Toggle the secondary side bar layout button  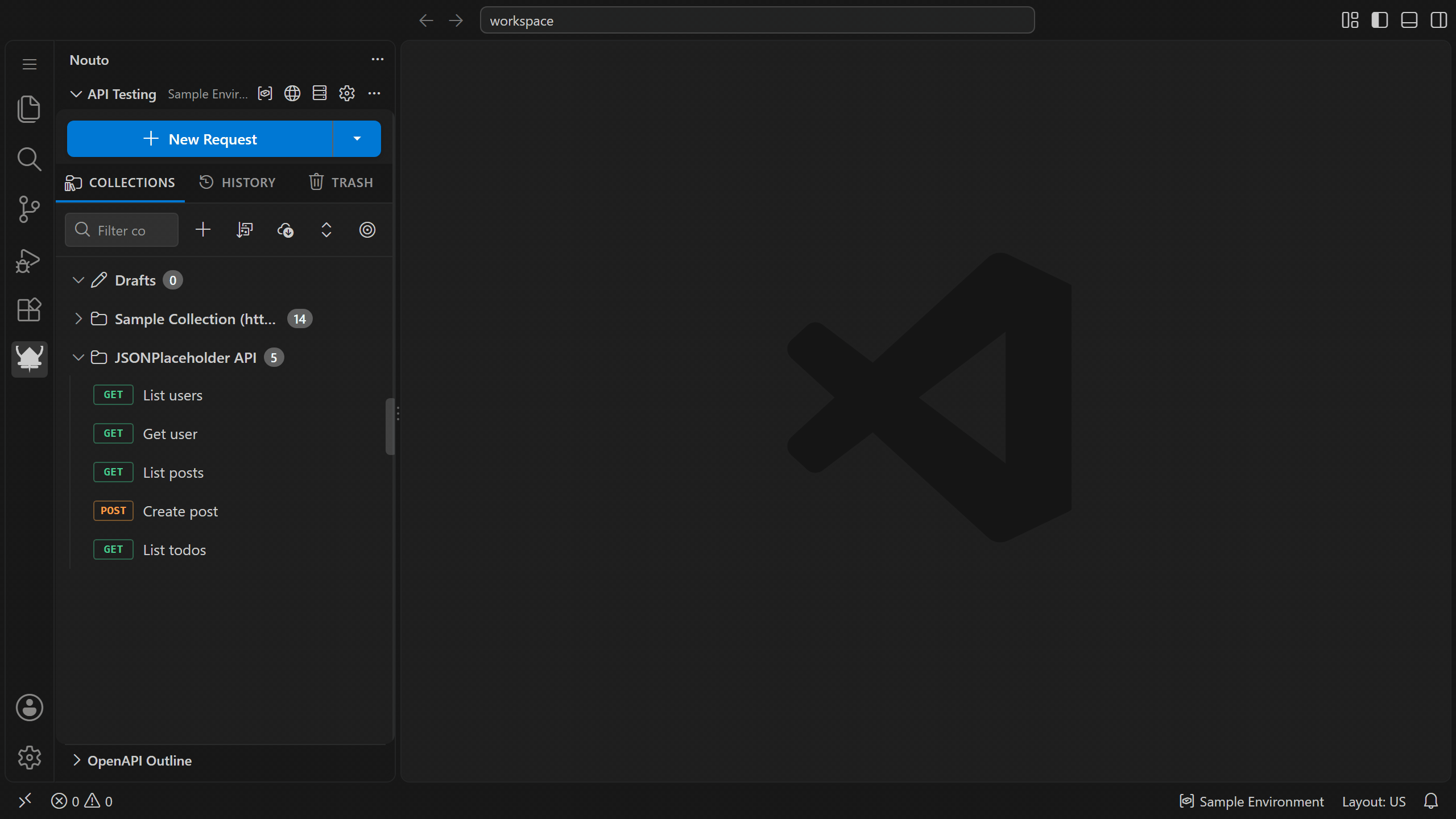pos(1439,20)
